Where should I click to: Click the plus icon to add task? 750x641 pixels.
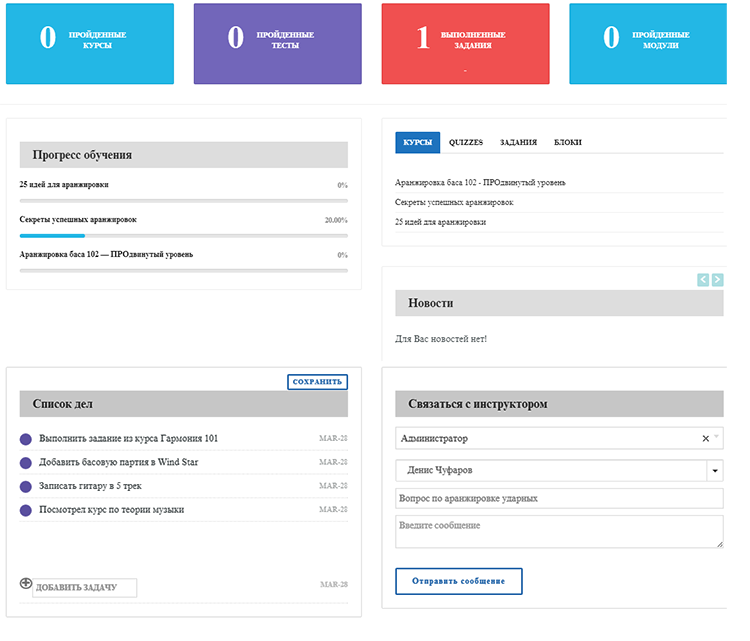(26, 583)
